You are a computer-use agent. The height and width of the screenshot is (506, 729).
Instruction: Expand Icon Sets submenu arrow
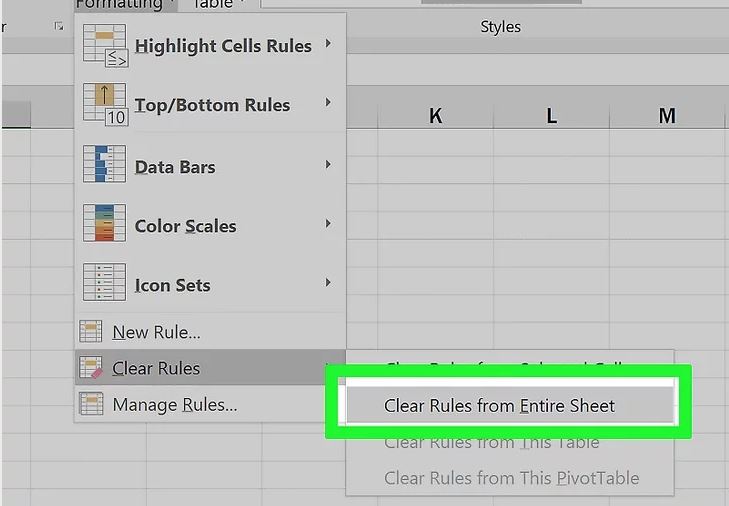point(328,282)
